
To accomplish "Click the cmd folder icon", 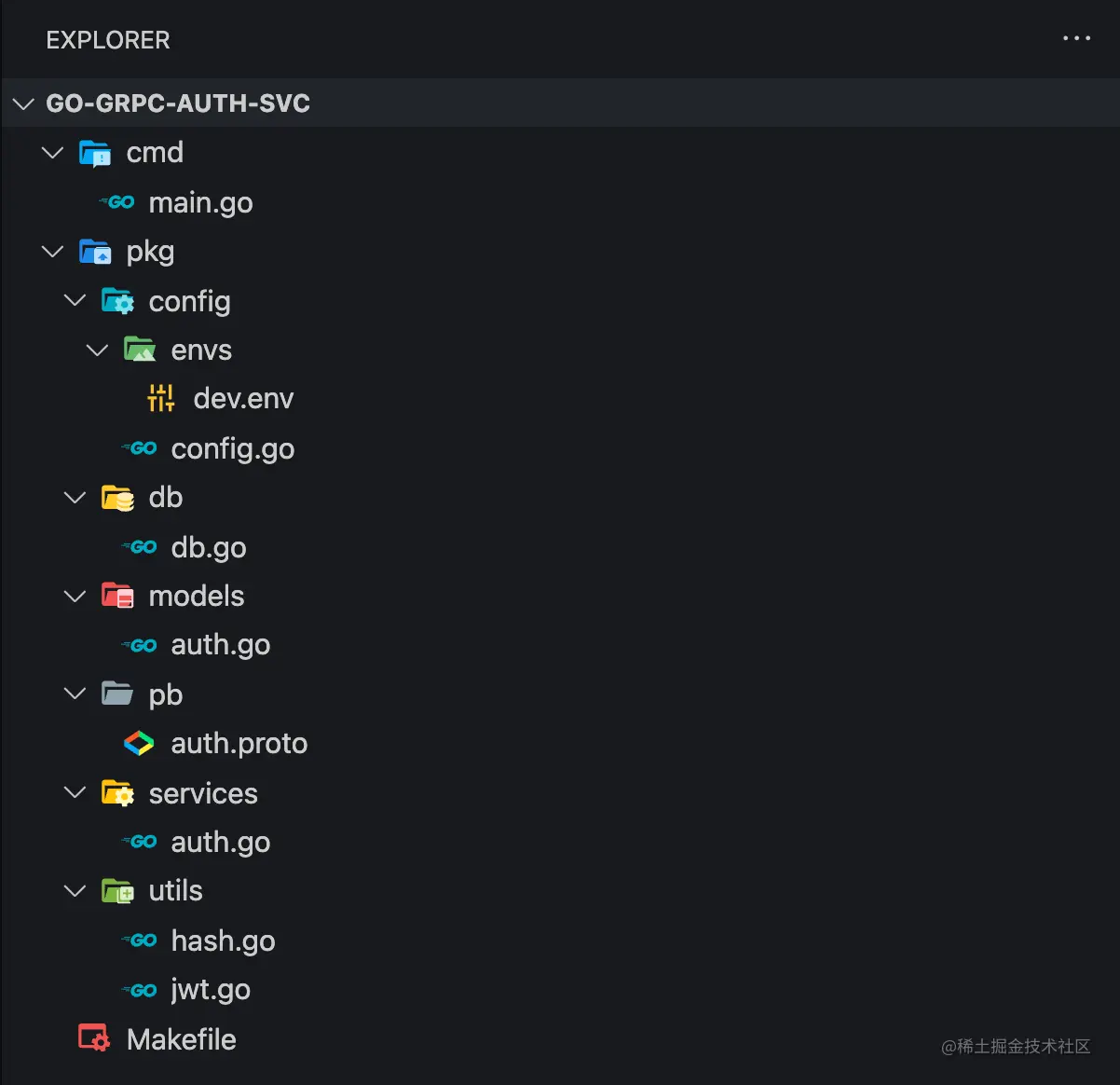I will tap(95, 153).
